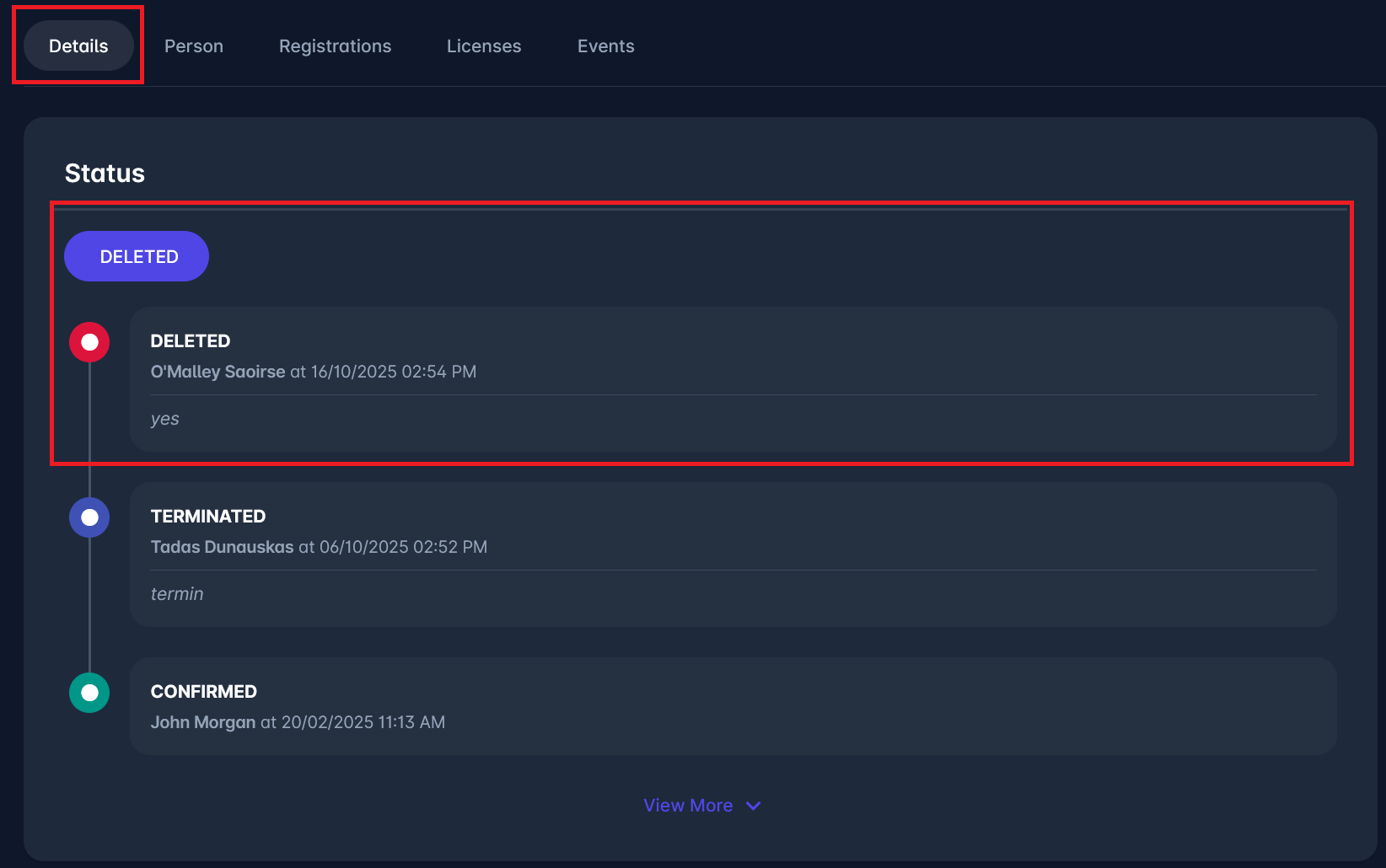Click the "yes" note in the DELETED entry
The image size is (1386, 868).
click(164, 419)
